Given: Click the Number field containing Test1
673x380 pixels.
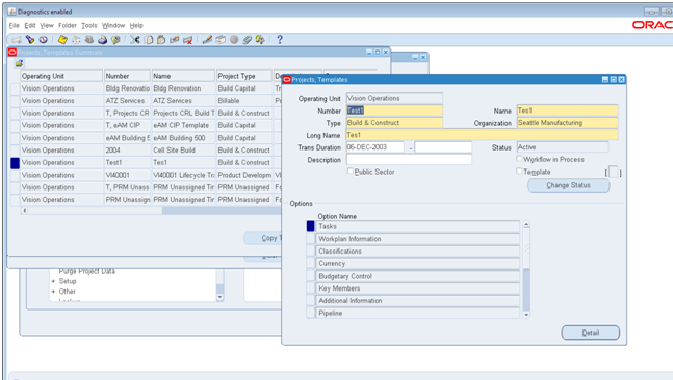Looking at the screenshot, I should pos(394,111).
